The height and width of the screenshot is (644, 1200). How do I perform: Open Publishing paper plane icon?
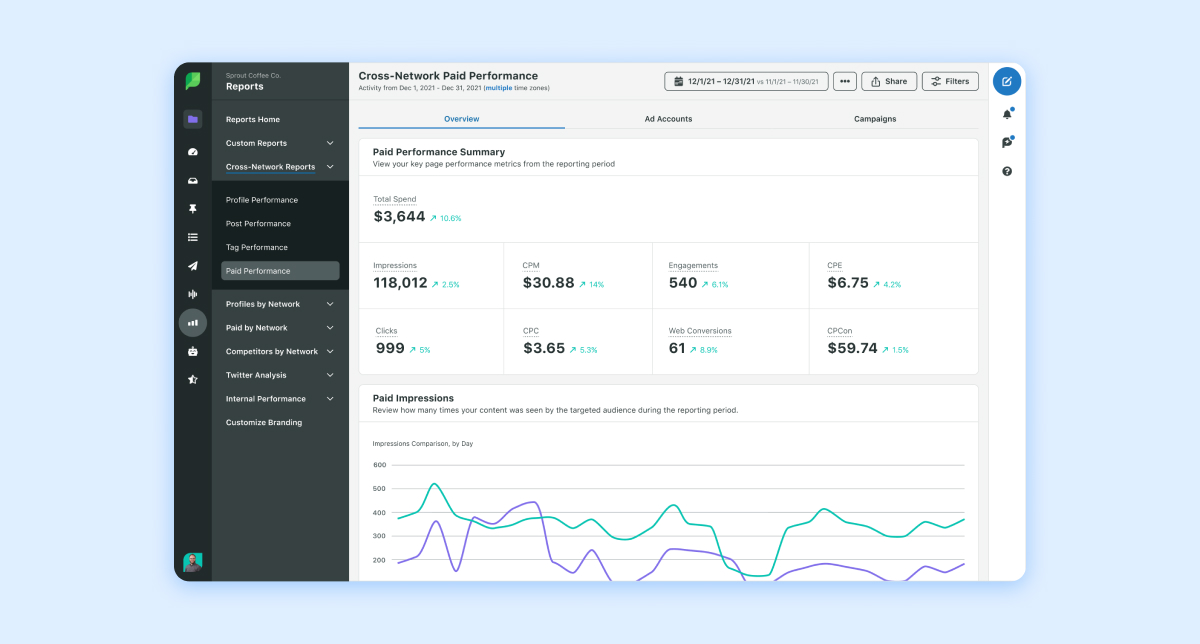[193, 266]
